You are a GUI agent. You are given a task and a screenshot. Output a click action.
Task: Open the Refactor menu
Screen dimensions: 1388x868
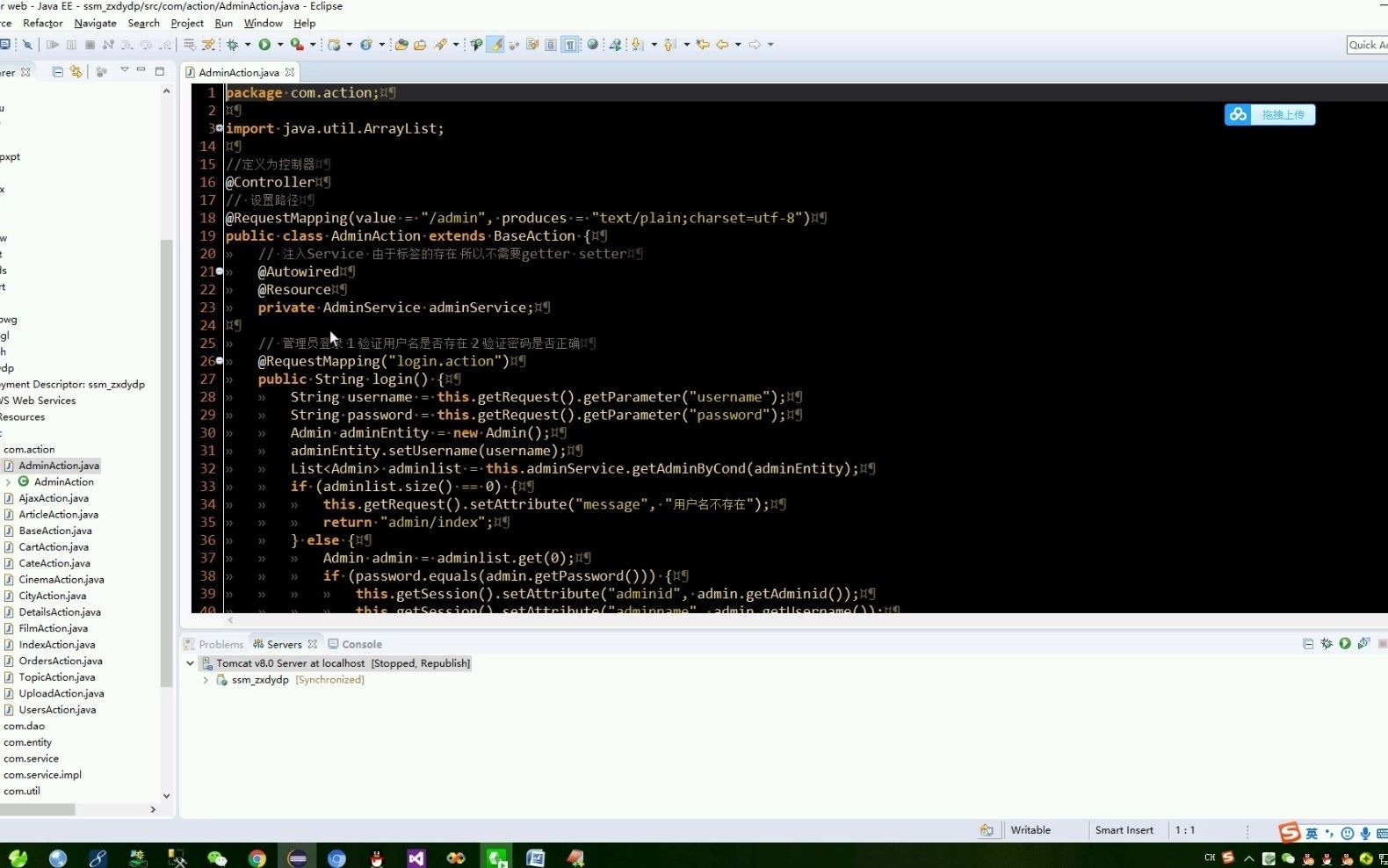42,23
